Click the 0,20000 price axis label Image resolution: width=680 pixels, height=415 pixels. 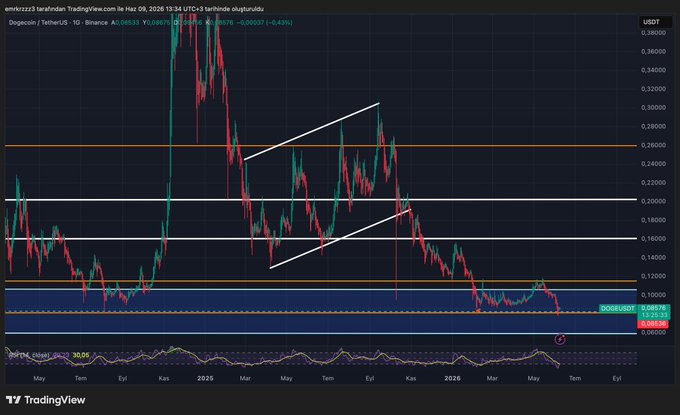click(653, 201)
